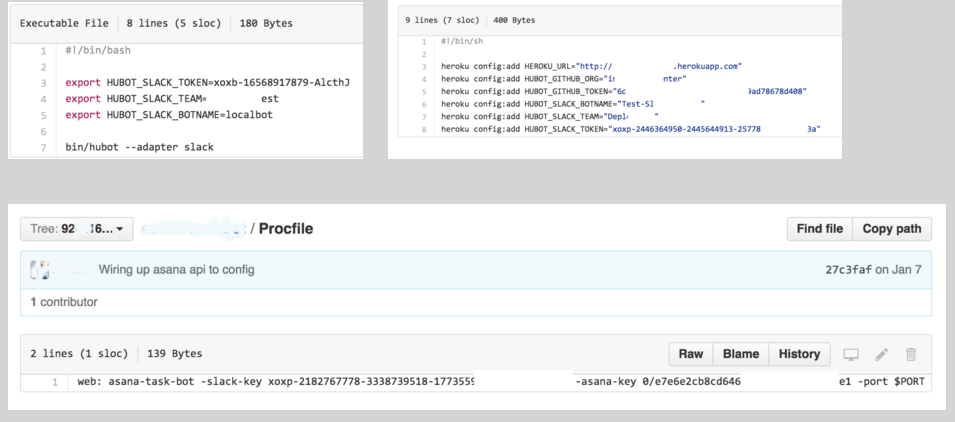Select line 7 with bin/hubot command
The height and width of the screenshot is (422, 955).
coord(43,147)
